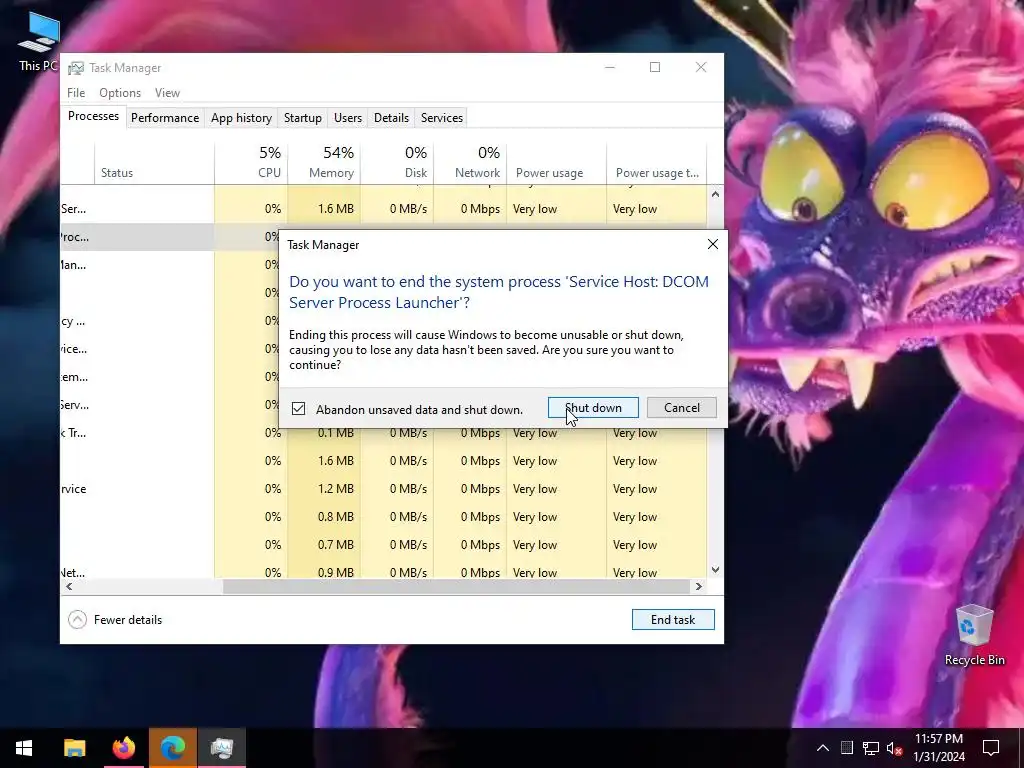Uncheck Abandon unsaved data and shut down
Screen dimensions: 1024x768
point(298,409)
